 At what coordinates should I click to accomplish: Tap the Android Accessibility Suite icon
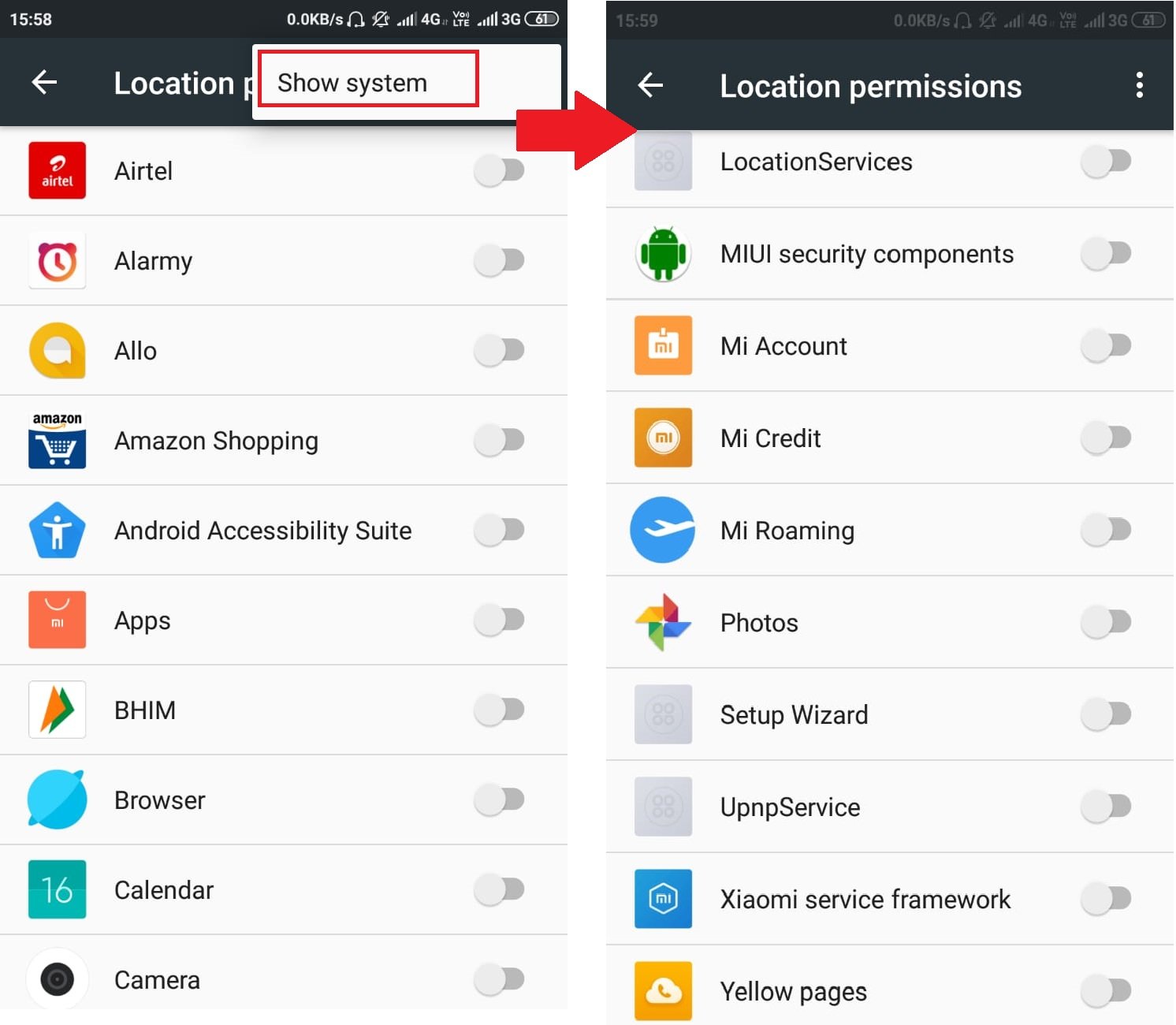[x=57, y=530]
